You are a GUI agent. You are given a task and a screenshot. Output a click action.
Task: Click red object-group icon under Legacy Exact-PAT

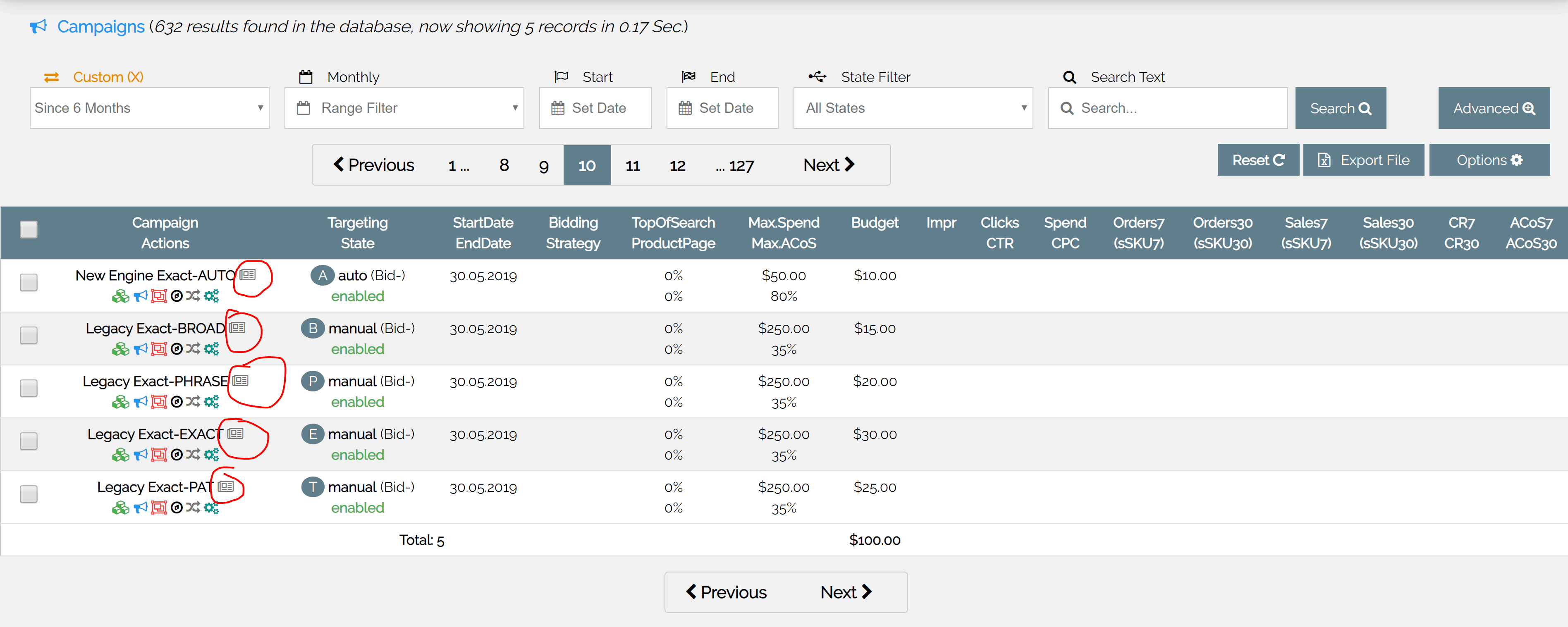coord(159,508)
